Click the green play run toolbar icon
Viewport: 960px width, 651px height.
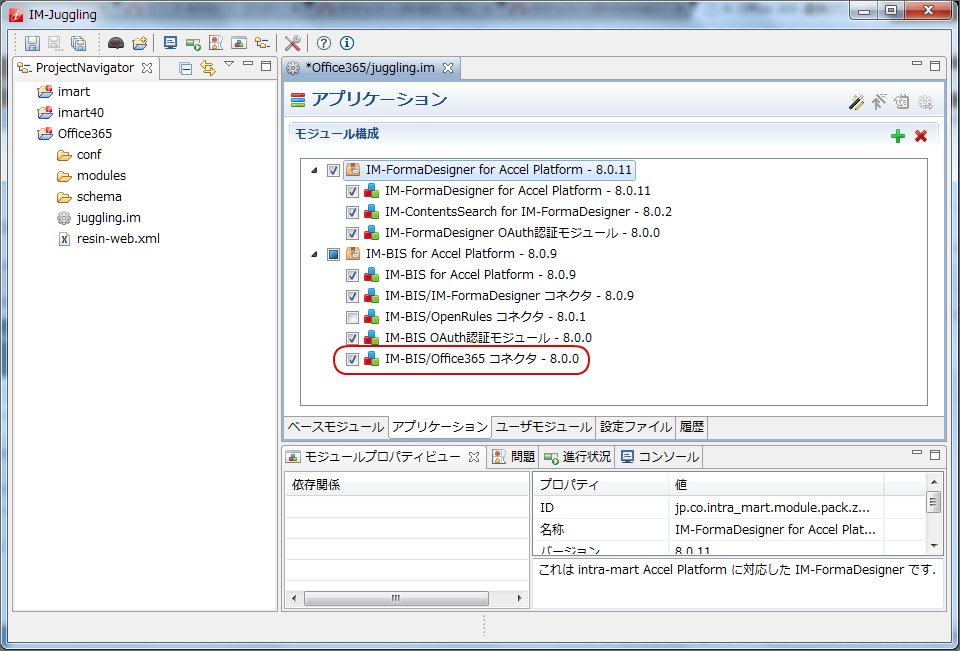tap(193, 43)
